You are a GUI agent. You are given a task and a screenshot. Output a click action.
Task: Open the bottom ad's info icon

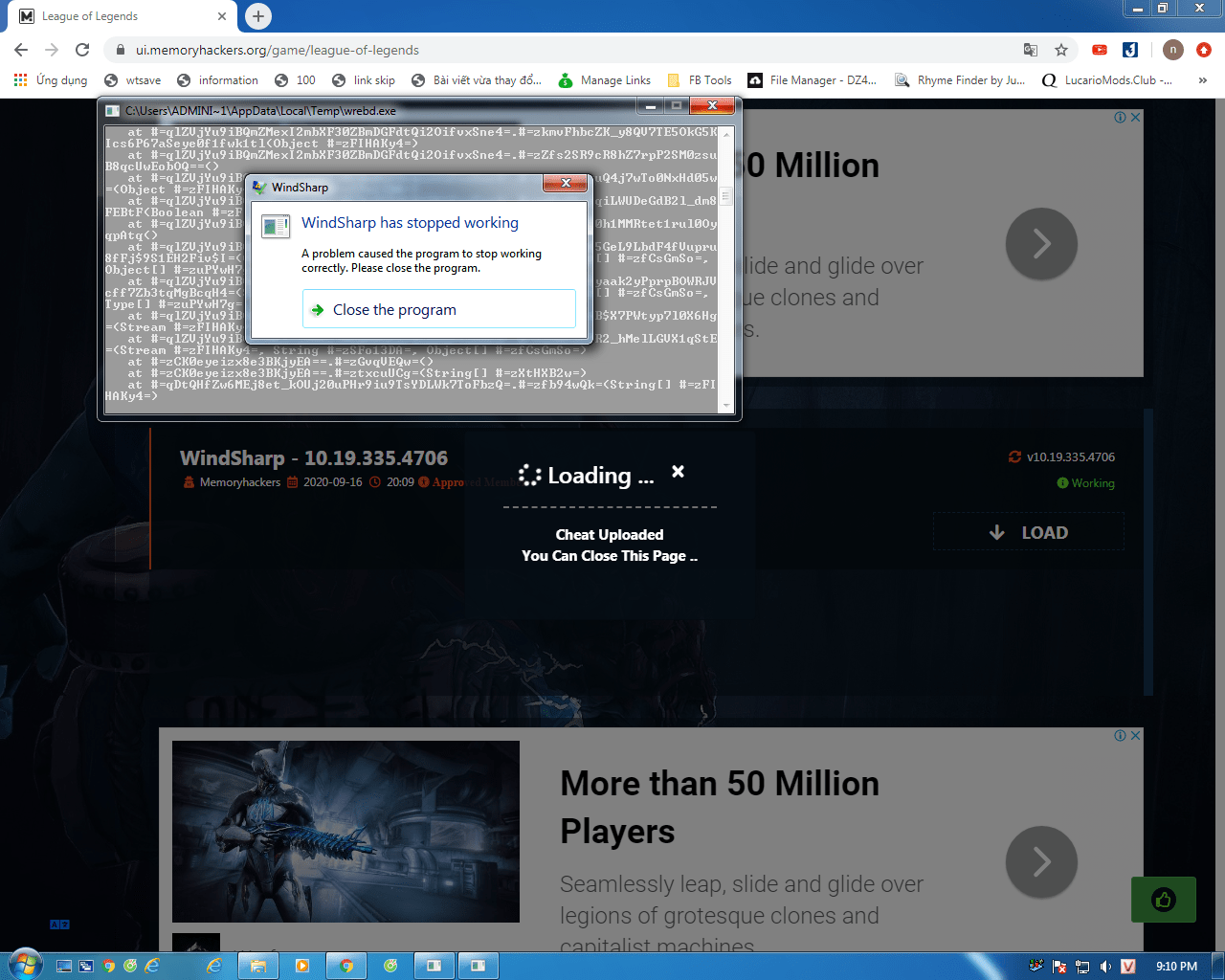1120,735
